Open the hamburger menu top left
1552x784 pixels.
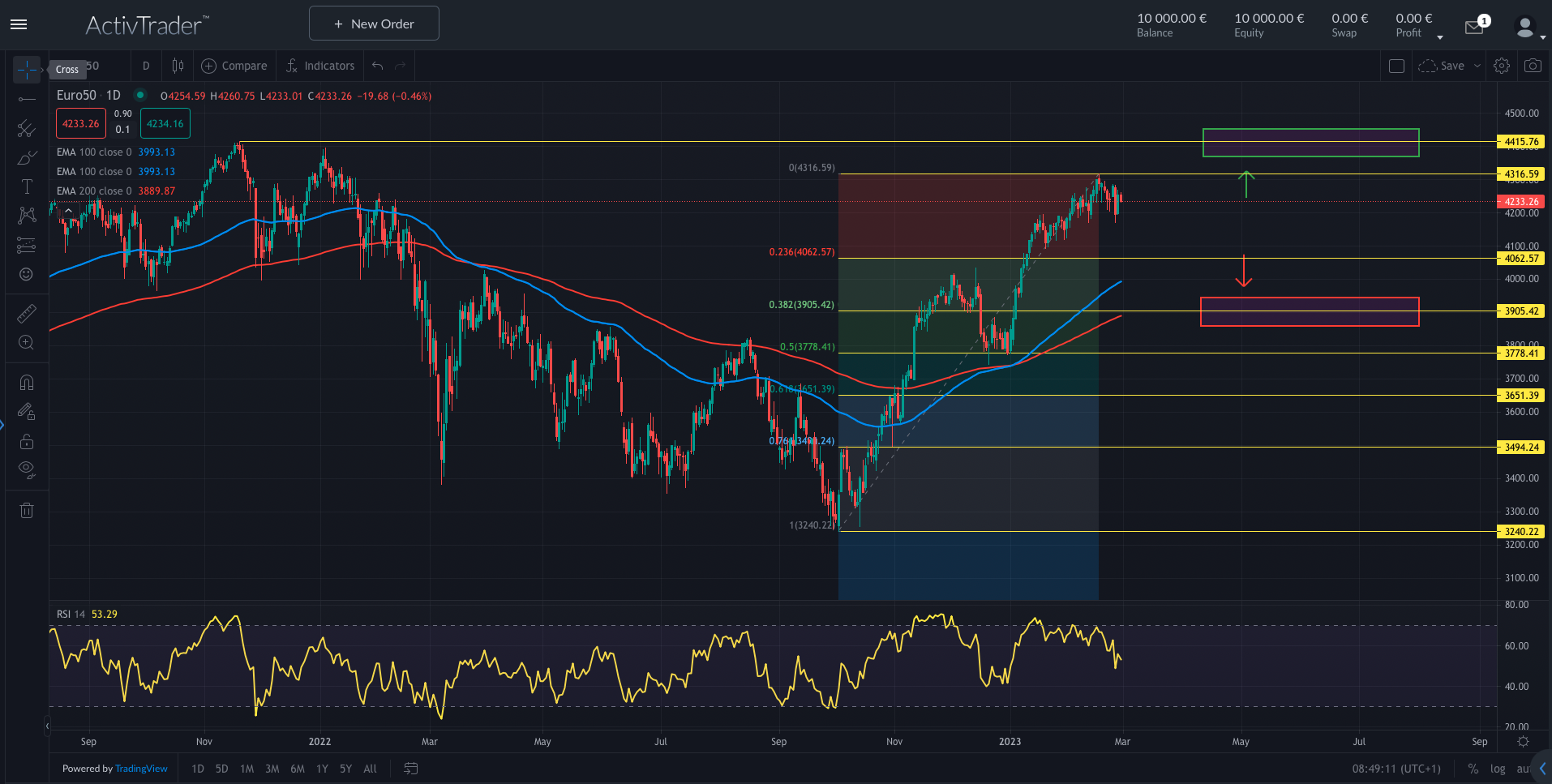coord(19,24)
